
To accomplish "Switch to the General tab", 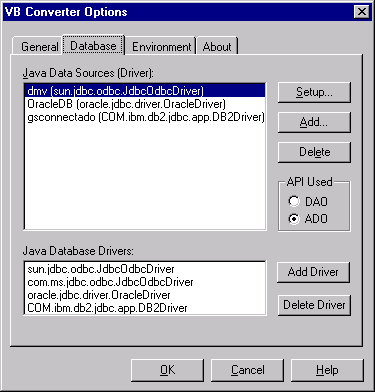I will [37, 46].
